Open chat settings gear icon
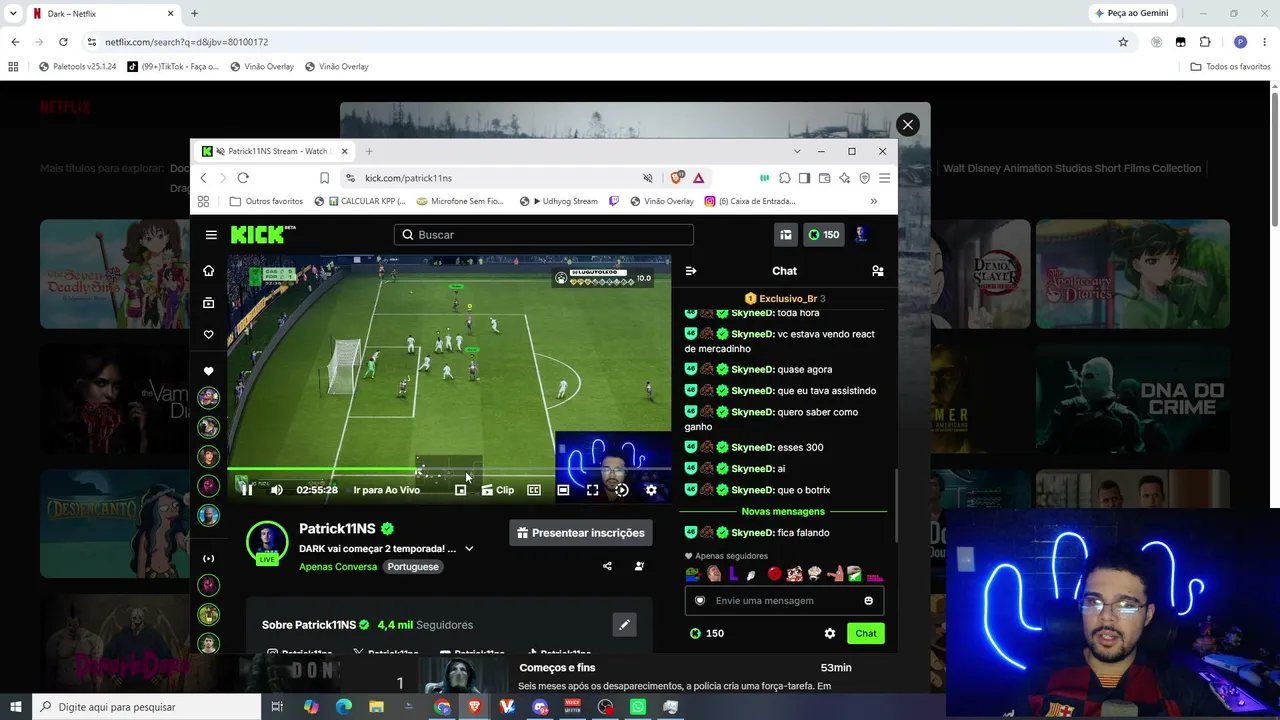Screen dimensions: 1280x720 (x=829, y=633)
